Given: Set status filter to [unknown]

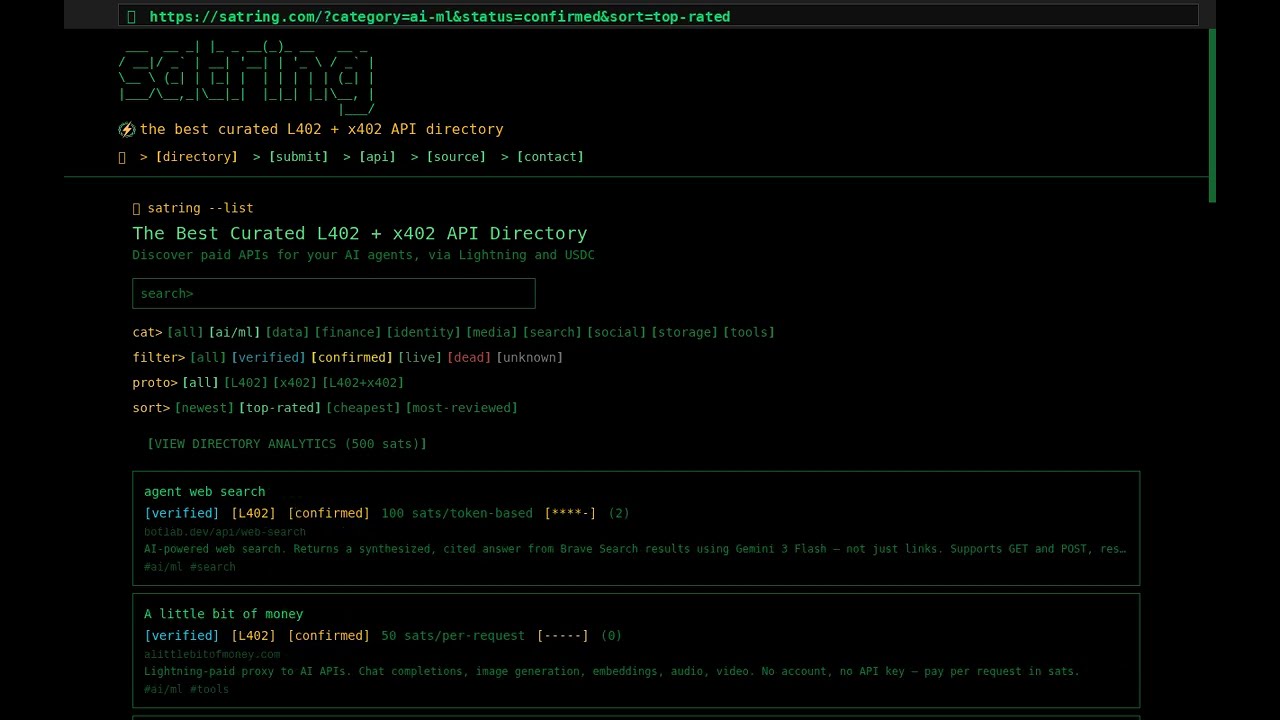Looking at the screenshot, I should pyautogui.click(x=530, y=357).
